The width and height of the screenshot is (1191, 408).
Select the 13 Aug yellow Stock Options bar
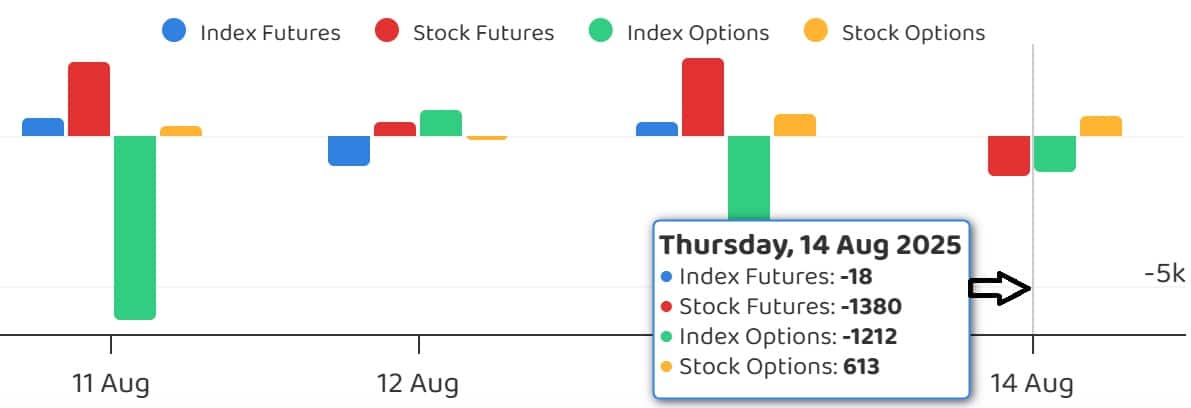click(x=795, y=125)
